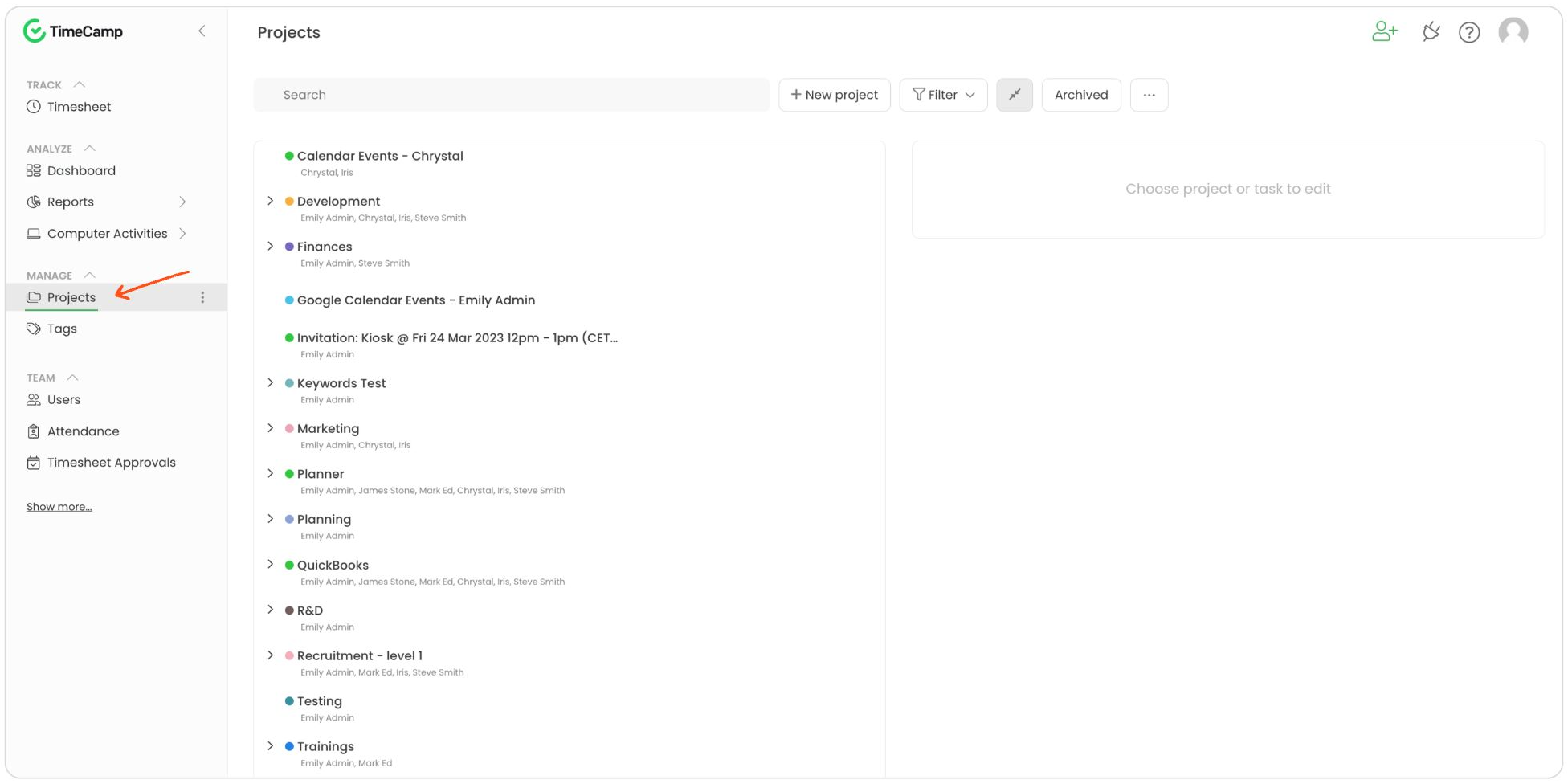Screen dimensions: 1568x784
Task: Open Projects three-dot options in sidebar
Action: (202, 297)
